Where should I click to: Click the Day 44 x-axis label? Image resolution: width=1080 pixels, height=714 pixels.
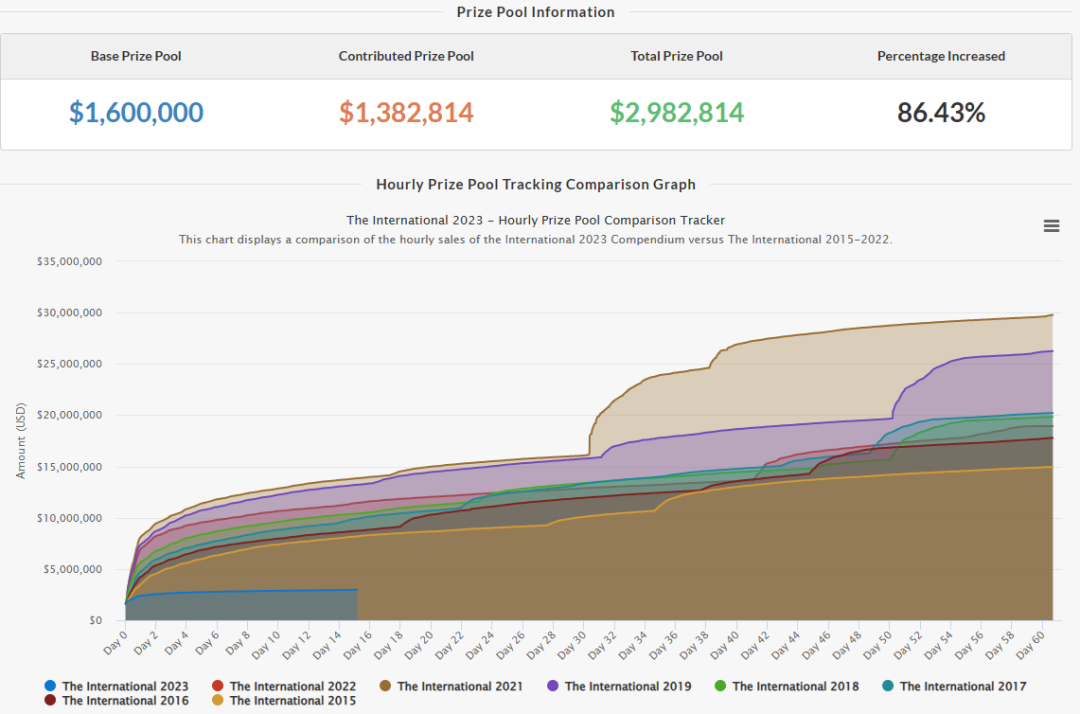click(x=786, y=644)
